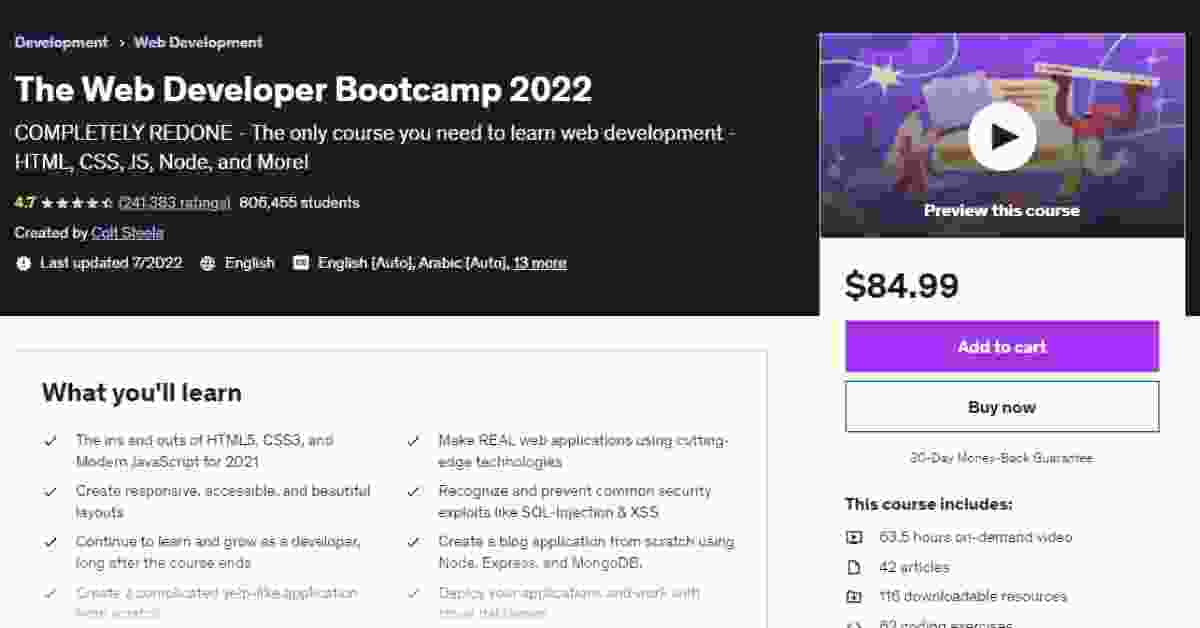Image resolution: width=1200 pixels, height=628 pixels.
Task: Expand the 13 more subtitles list
Action: click(x=540, y=263)
